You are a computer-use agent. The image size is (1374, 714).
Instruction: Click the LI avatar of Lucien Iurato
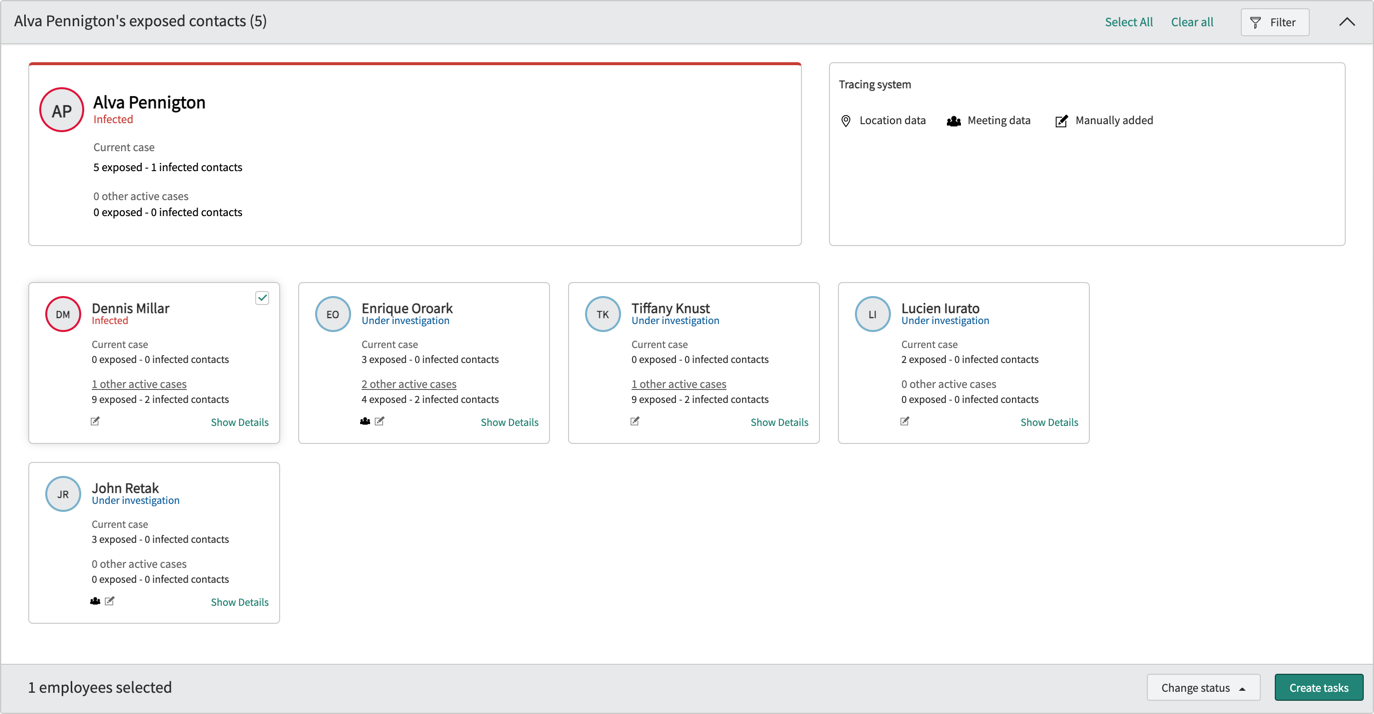click(873, 314)
